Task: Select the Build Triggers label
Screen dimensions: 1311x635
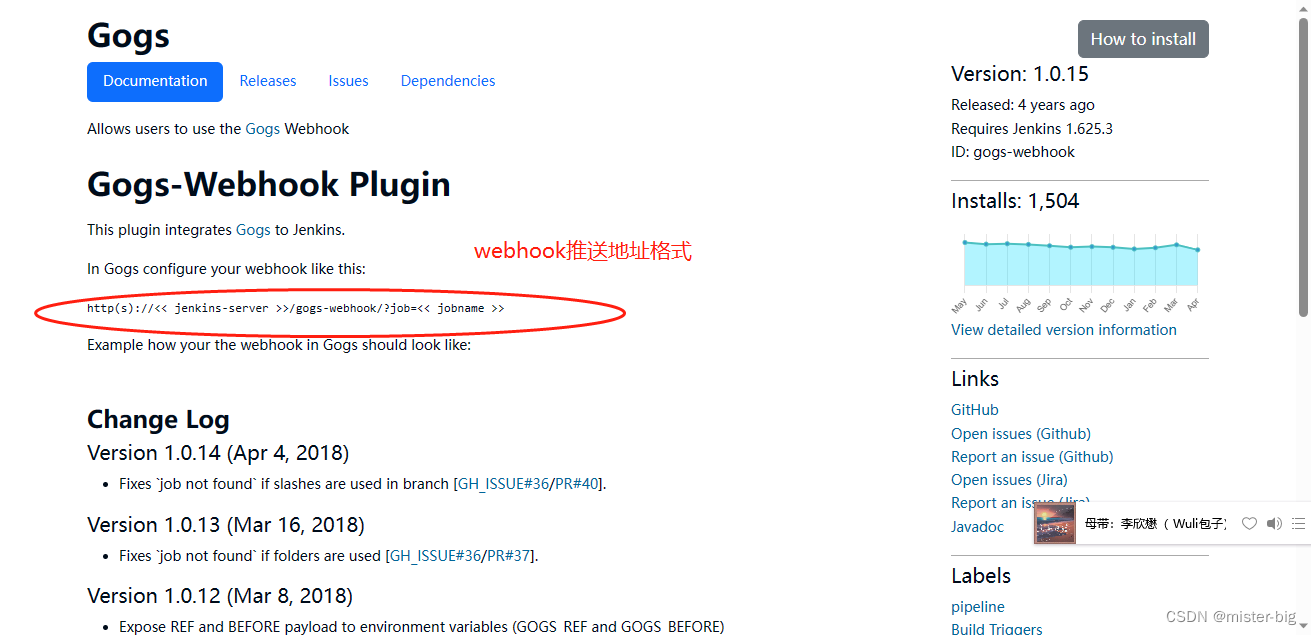Action: coord(997,628)
